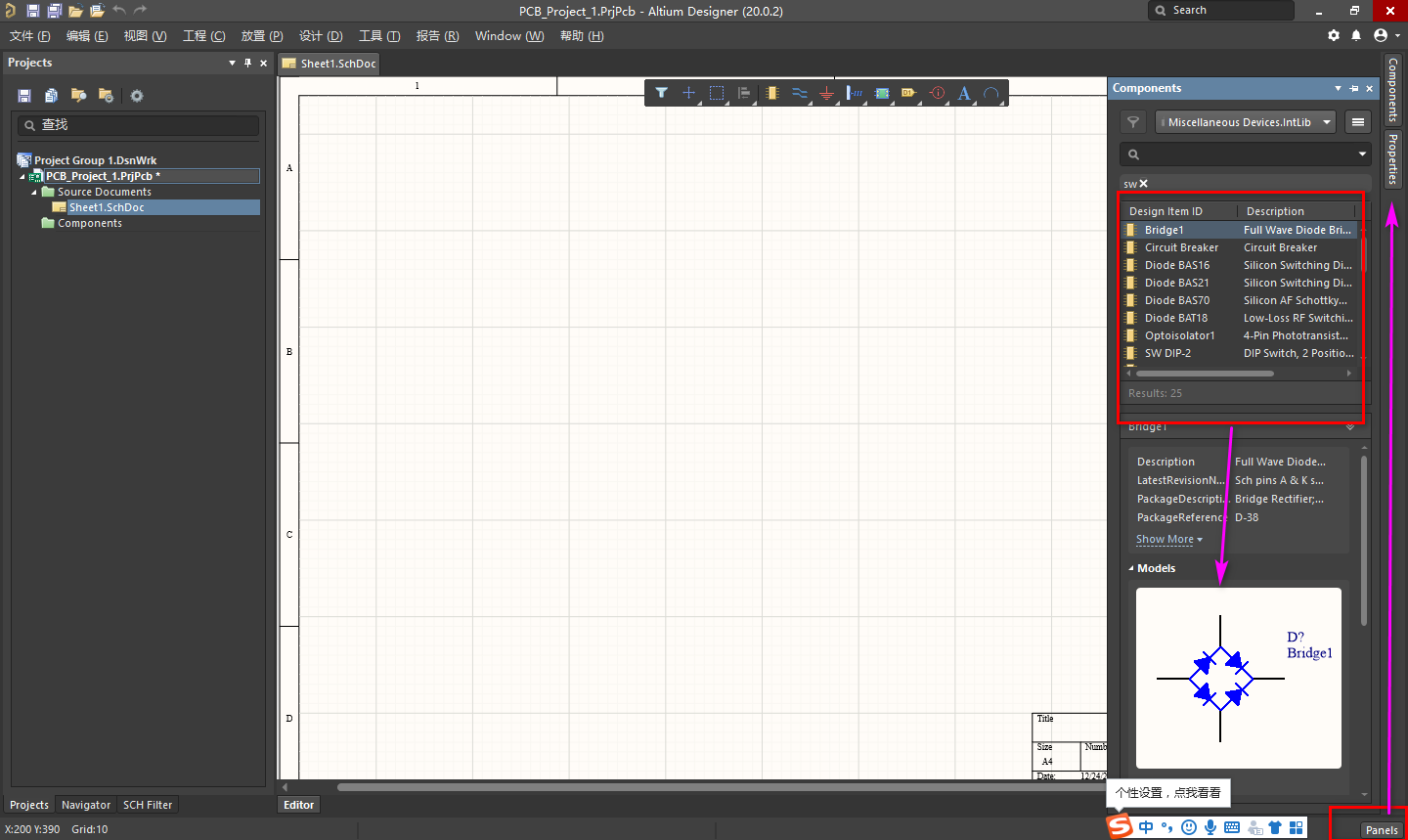Click the save icon in title bar
Viewport: 1408px width, 840px height.
32,11
